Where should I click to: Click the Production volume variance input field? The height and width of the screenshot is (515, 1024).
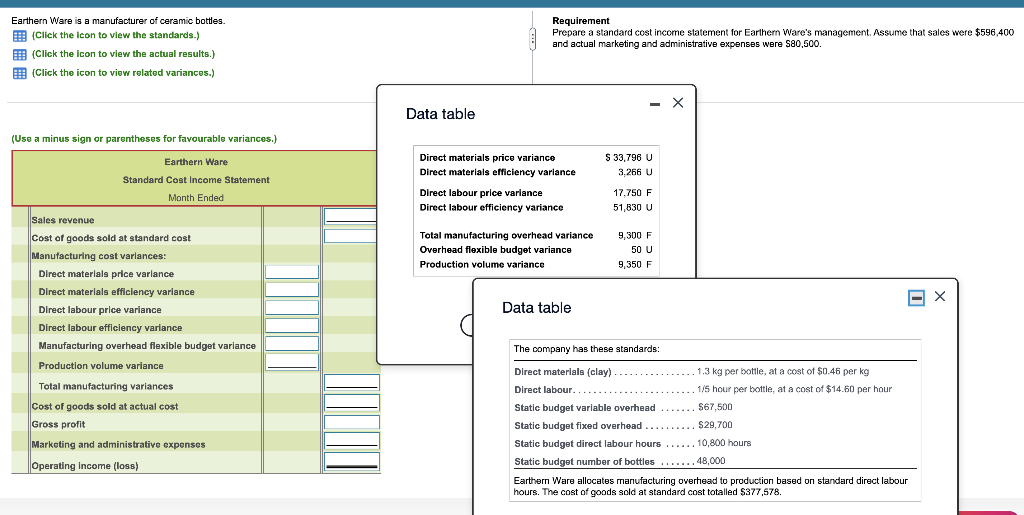point(291,362)
